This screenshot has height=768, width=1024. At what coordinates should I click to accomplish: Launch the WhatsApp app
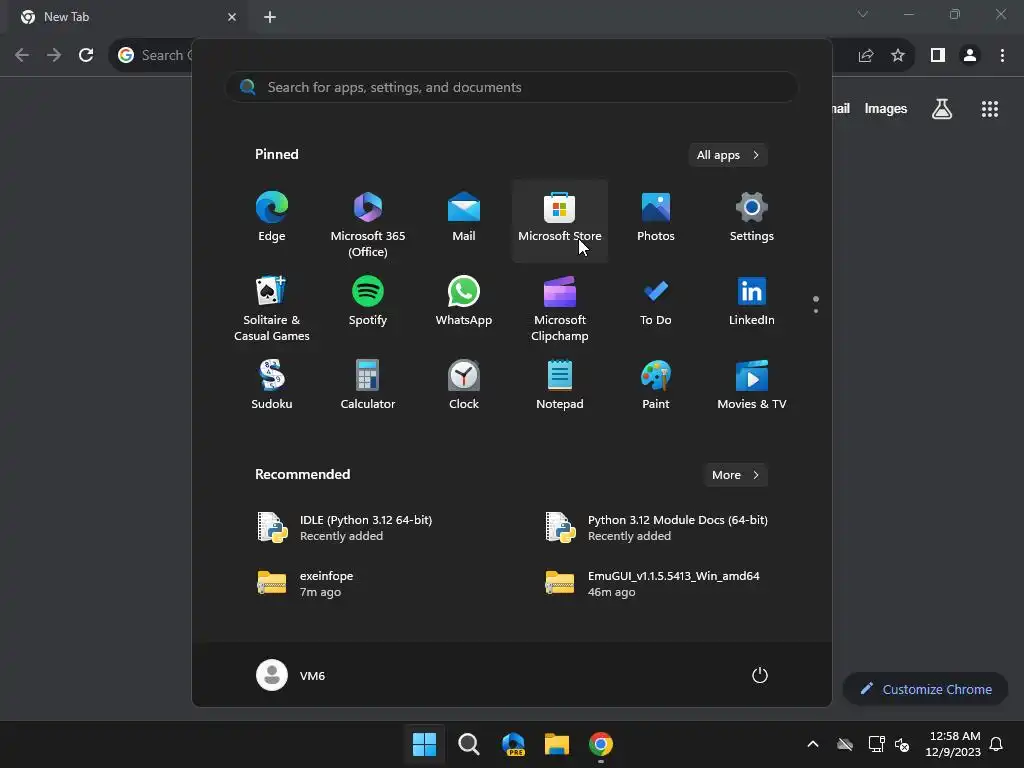(x=464, y=306)
